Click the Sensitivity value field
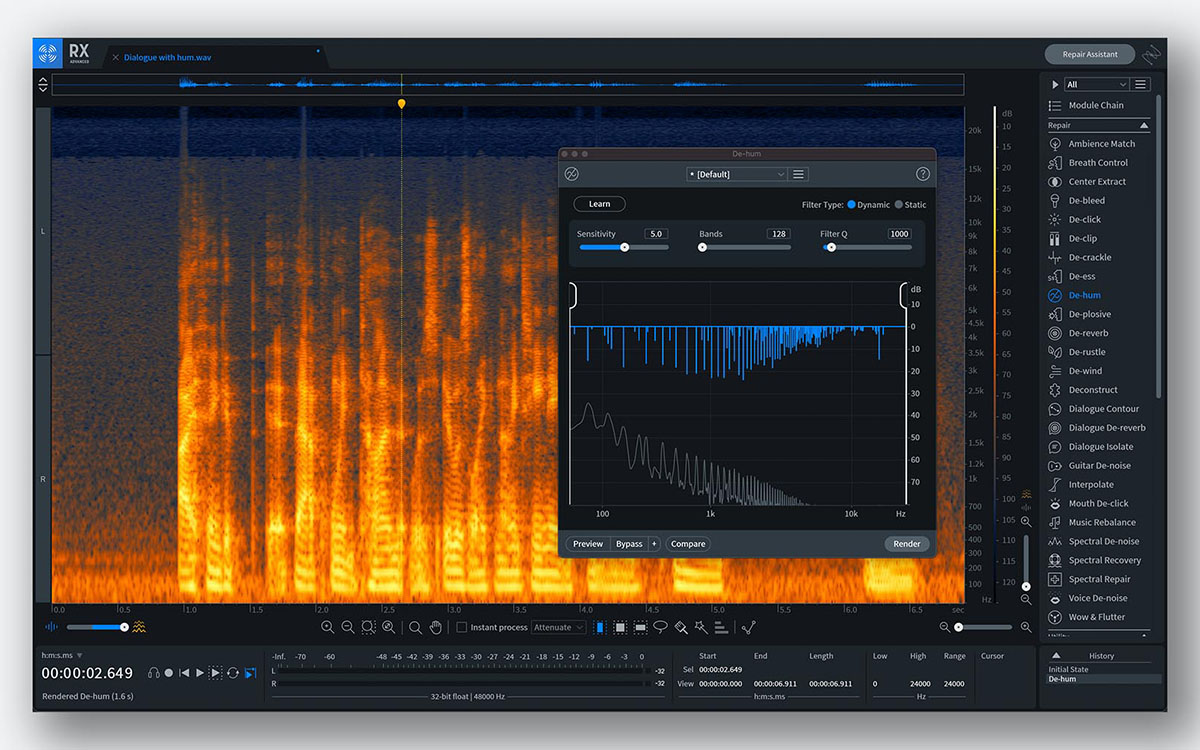1200x750 pixels. coord(656,234)
